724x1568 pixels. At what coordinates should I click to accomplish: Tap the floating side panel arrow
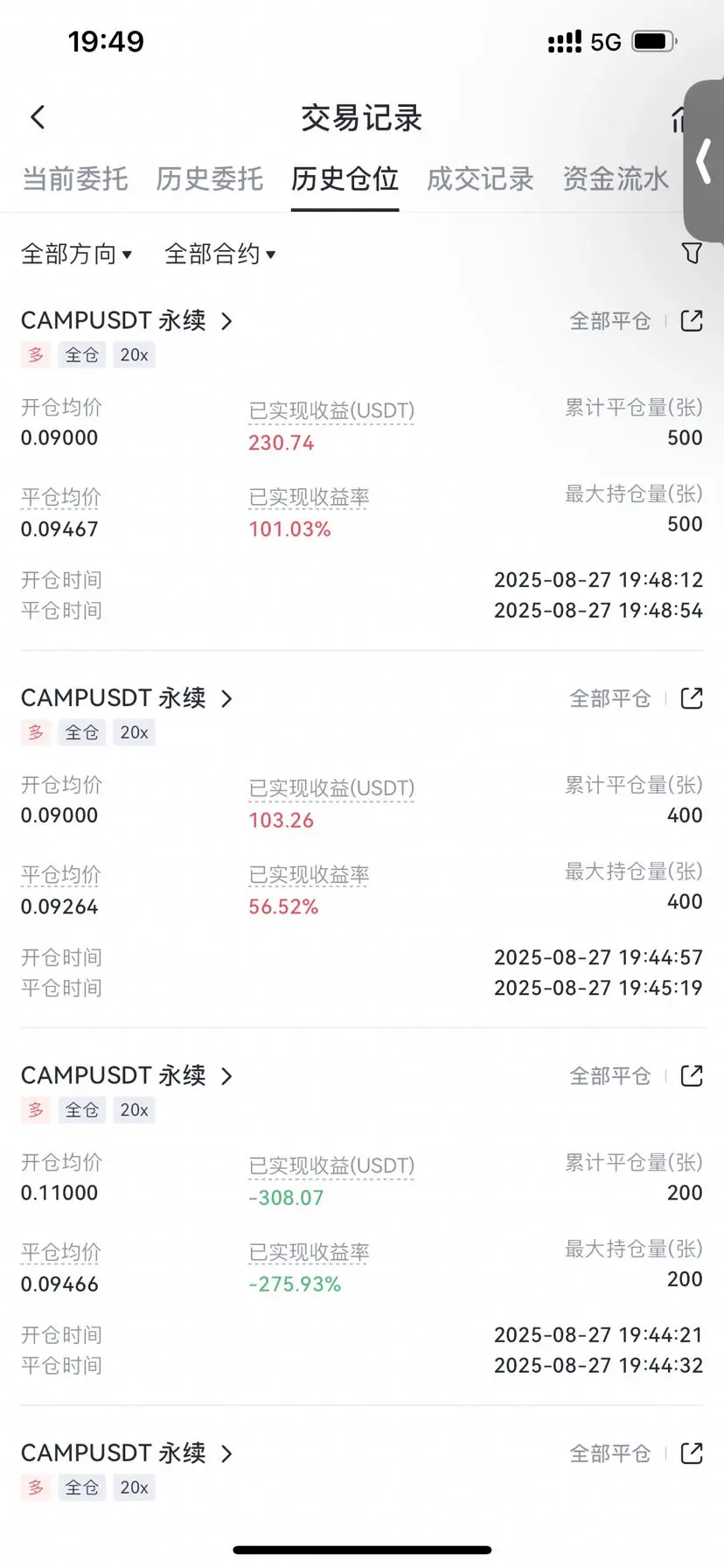(x=704, y=161)
